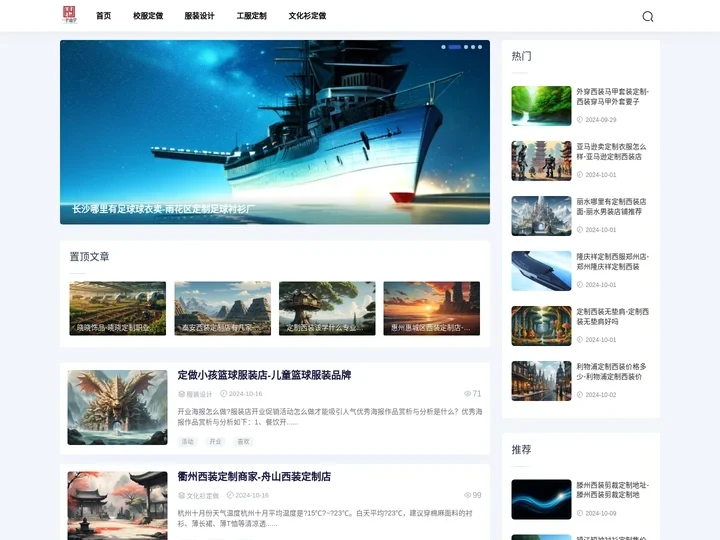Click the forest waterfall thumbnail in 热门
Image resolution: width=720 pixels, height=540 pixels.
click(x=541, y=106)
